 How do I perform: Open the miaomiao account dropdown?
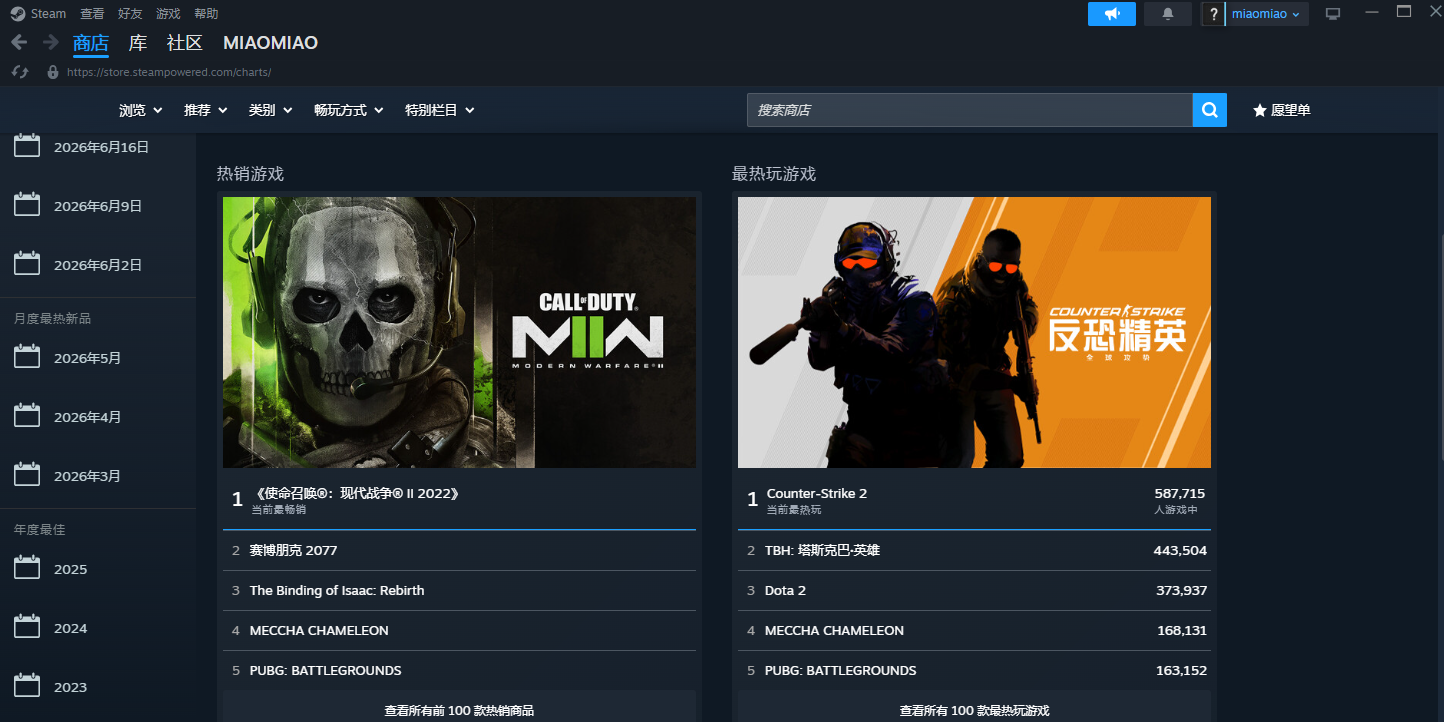coord(1266,14)
